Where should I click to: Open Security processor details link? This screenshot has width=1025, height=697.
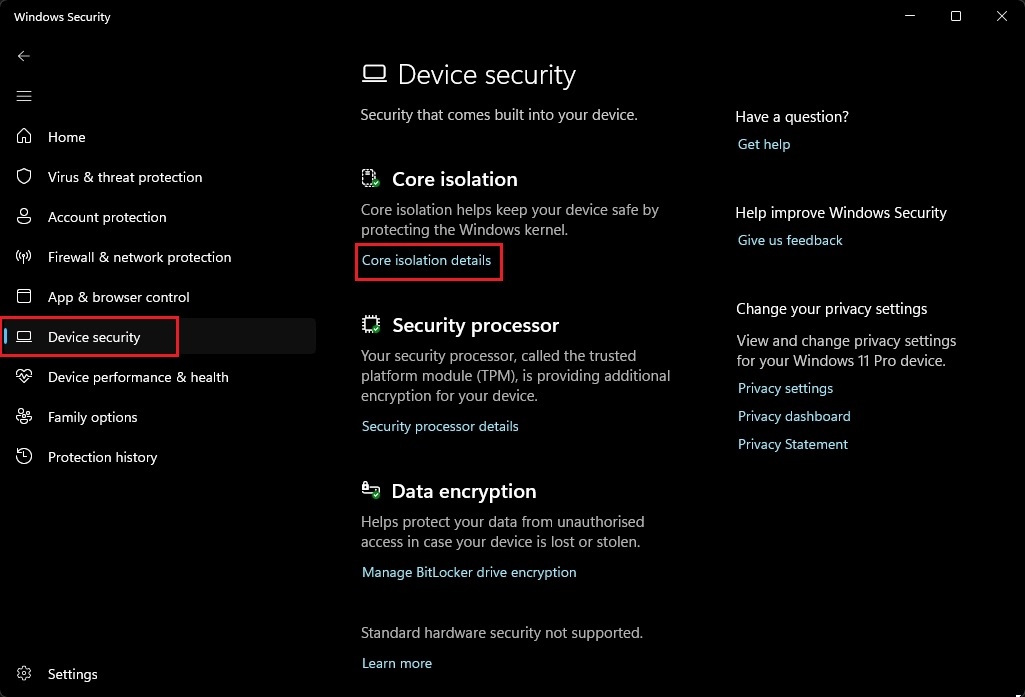440,426
